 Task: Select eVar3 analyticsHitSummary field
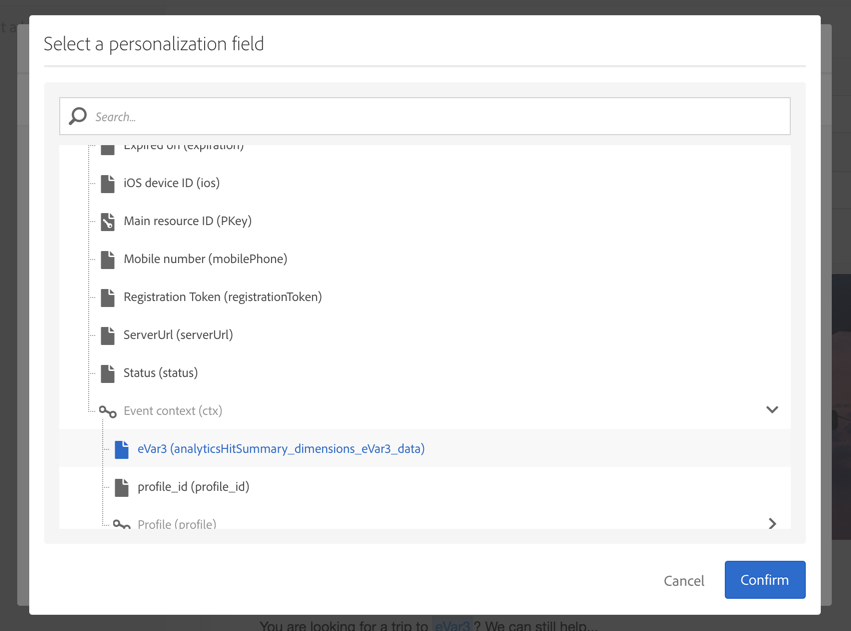point(281,449)
